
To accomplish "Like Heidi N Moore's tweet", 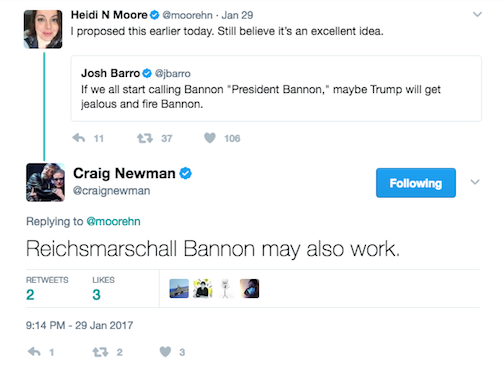I will coord(210,138).
